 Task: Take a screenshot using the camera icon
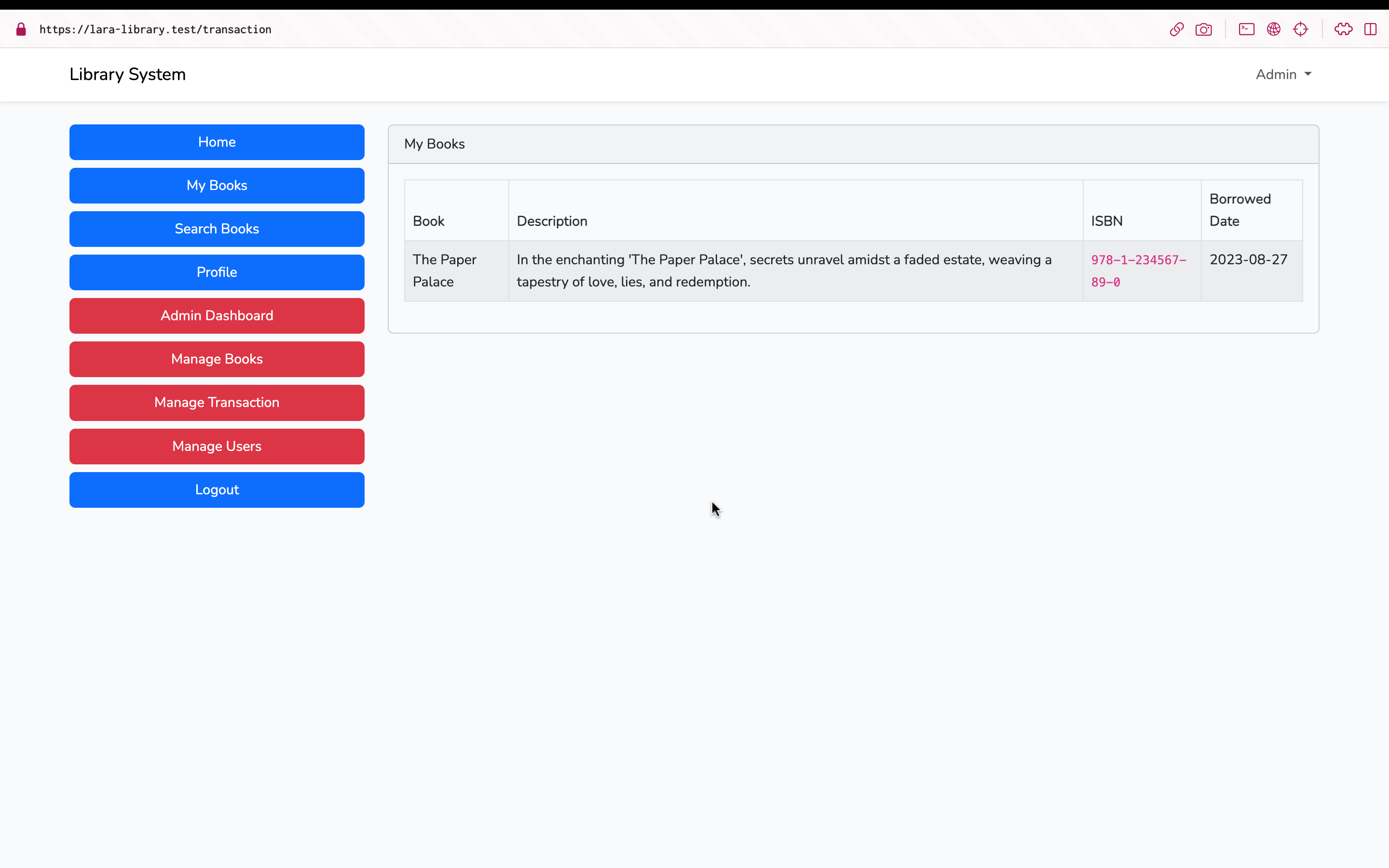click(x=1204, y=29)
